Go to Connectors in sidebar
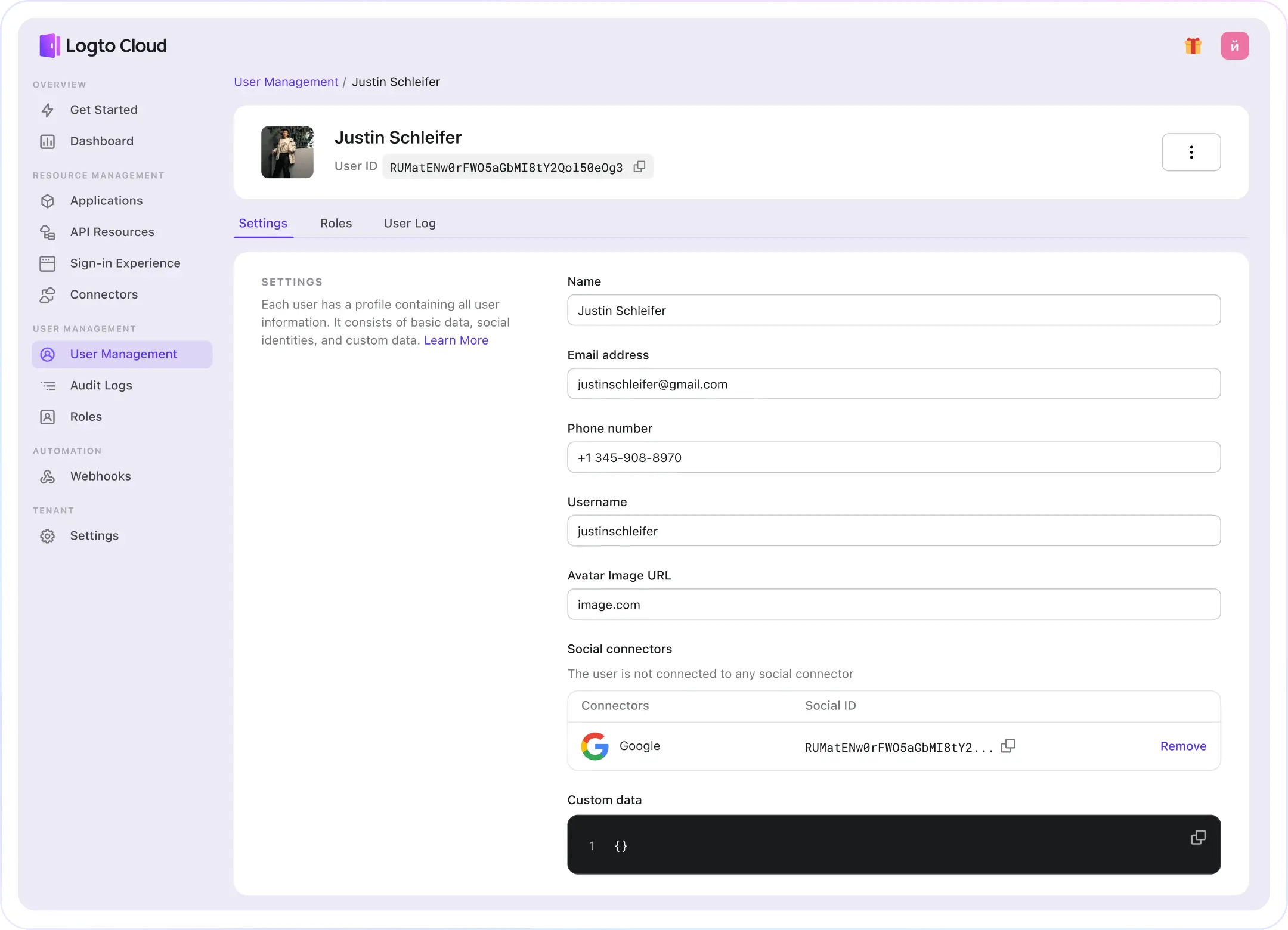 [x=104, y=294]
